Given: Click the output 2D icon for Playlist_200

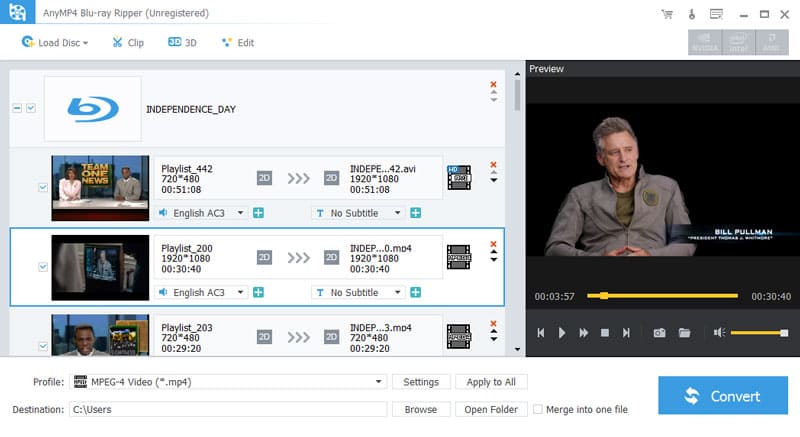Looking at the screenshot, I should (x=332, y=258).
